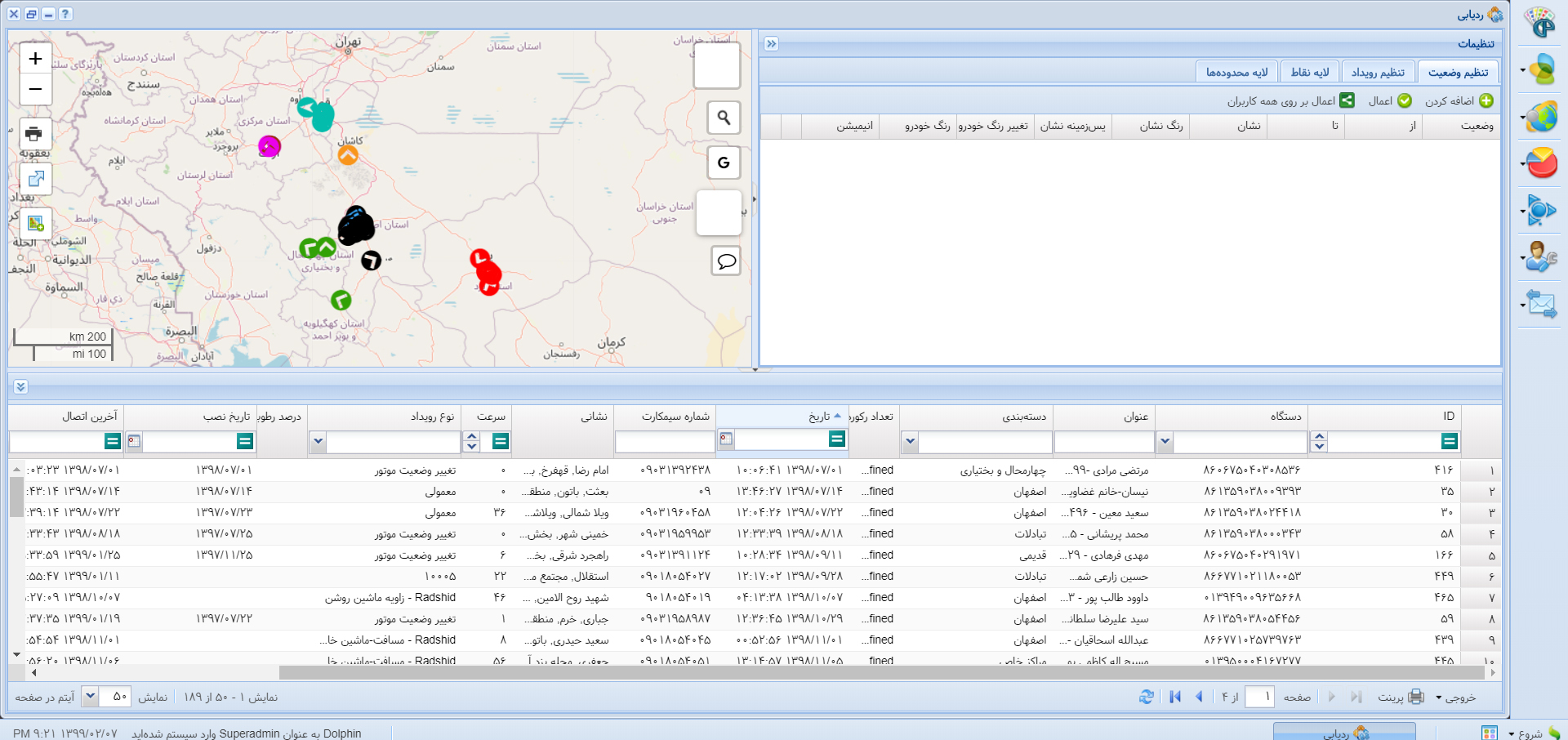Viewport: 1568px width, 740px height.
Task: Collapse the settings panel with double arrow
Action: pos(772,44)
